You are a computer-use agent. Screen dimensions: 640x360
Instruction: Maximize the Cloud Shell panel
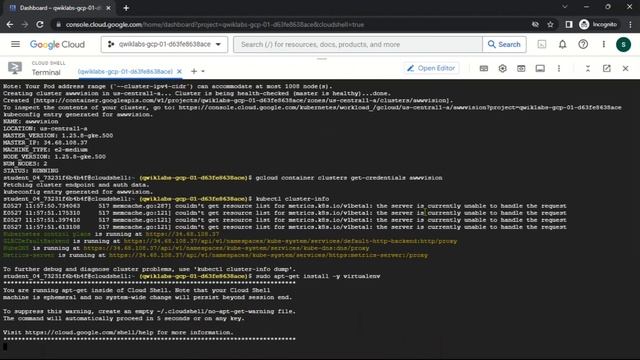(588, 69)
